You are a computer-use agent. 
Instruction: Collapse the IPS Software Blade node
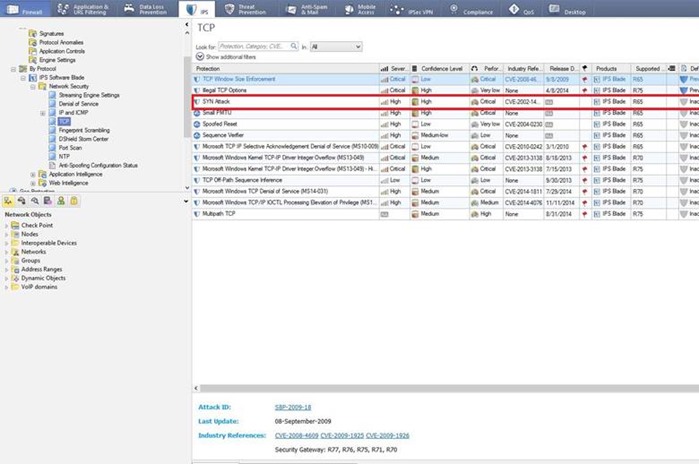tap(23, 78)
